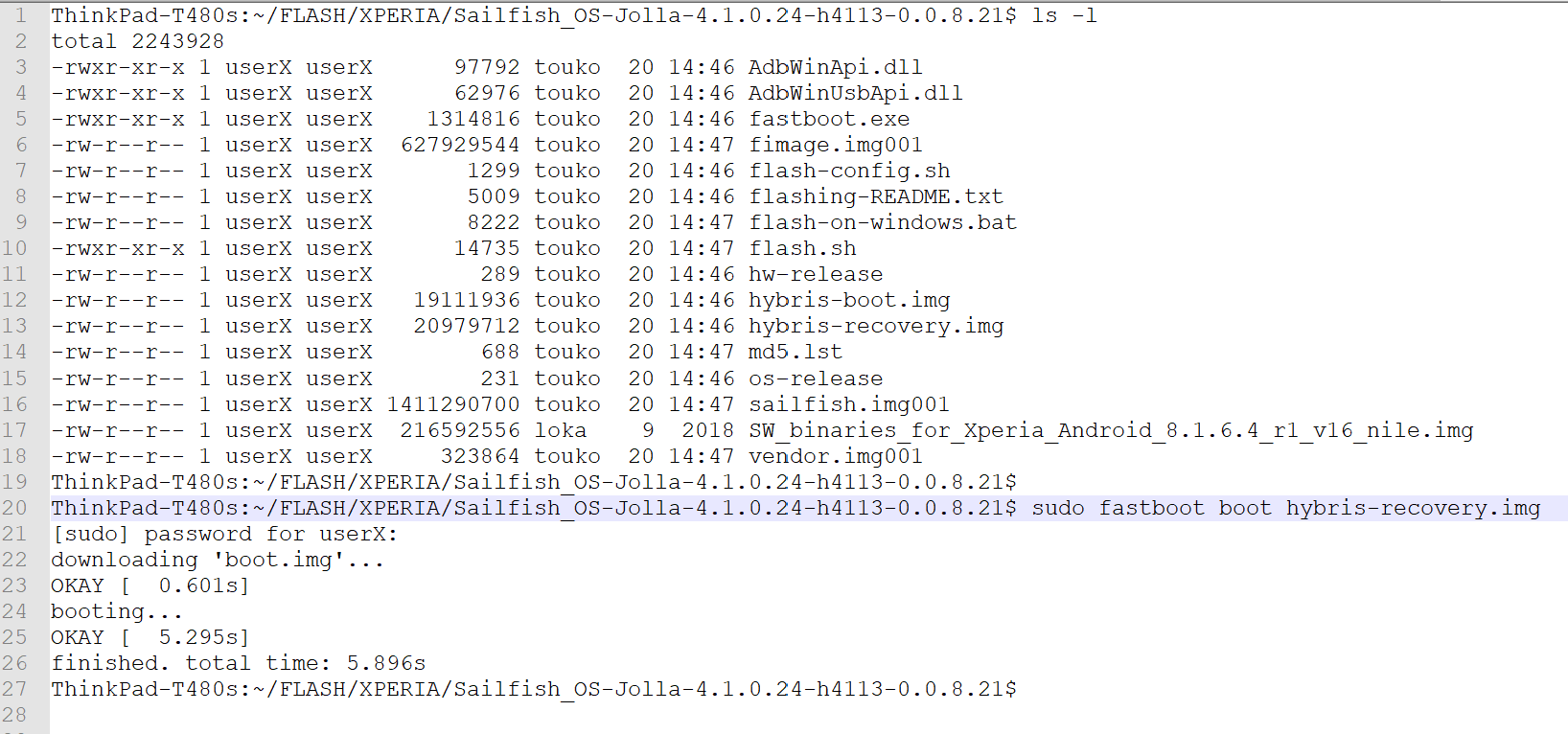Click the filename AdbWinApi.dll
1568x734 pixels.
point(835,67)
